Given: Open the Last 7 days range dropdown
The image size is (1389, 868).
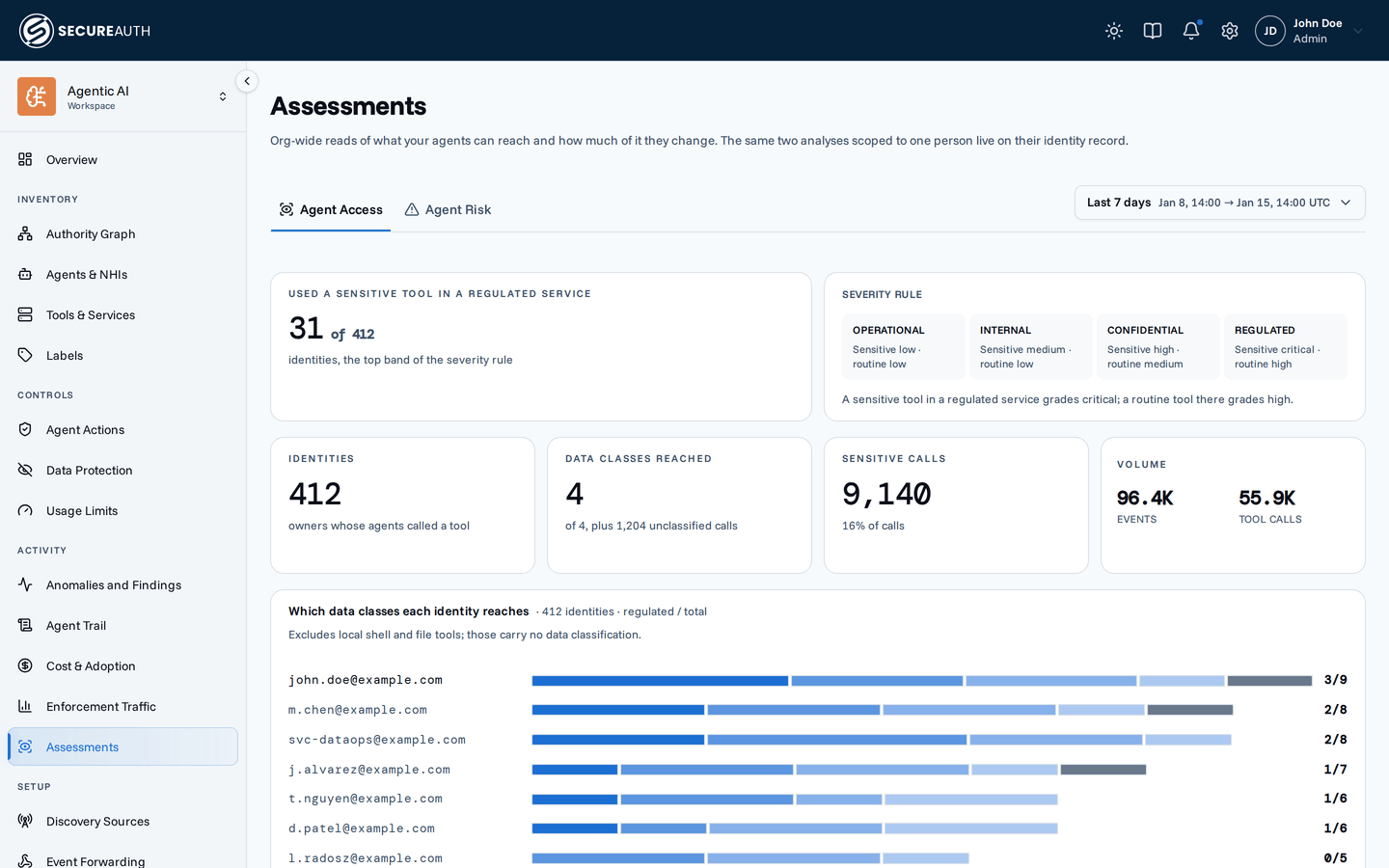Looking at the screenshot, I should click(1219, 203).
